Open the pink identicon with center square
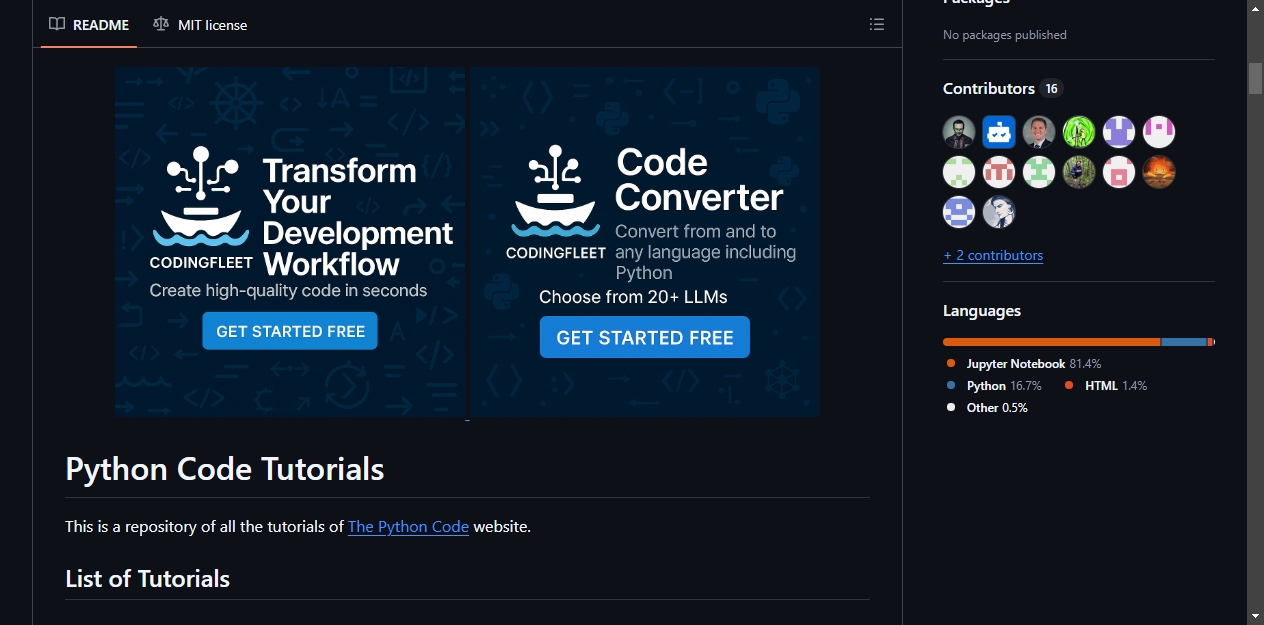Screen dimensions: 1264x625 coord(1119,172)
